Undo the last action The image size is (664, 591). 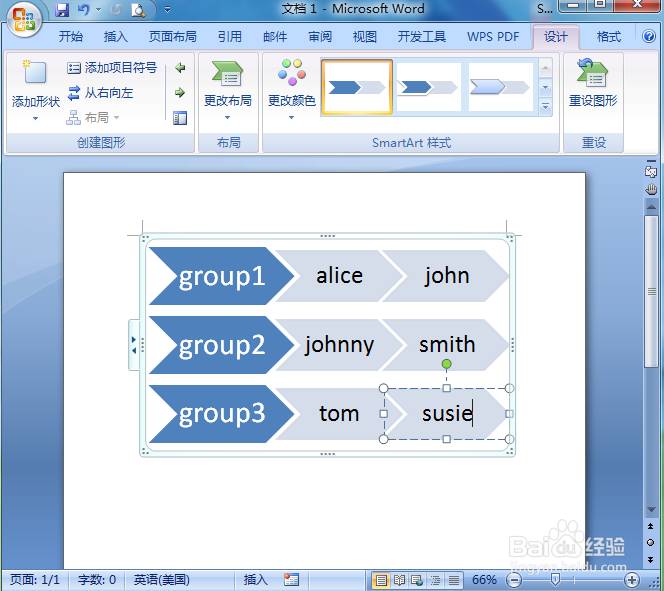[x=83, y=10]
